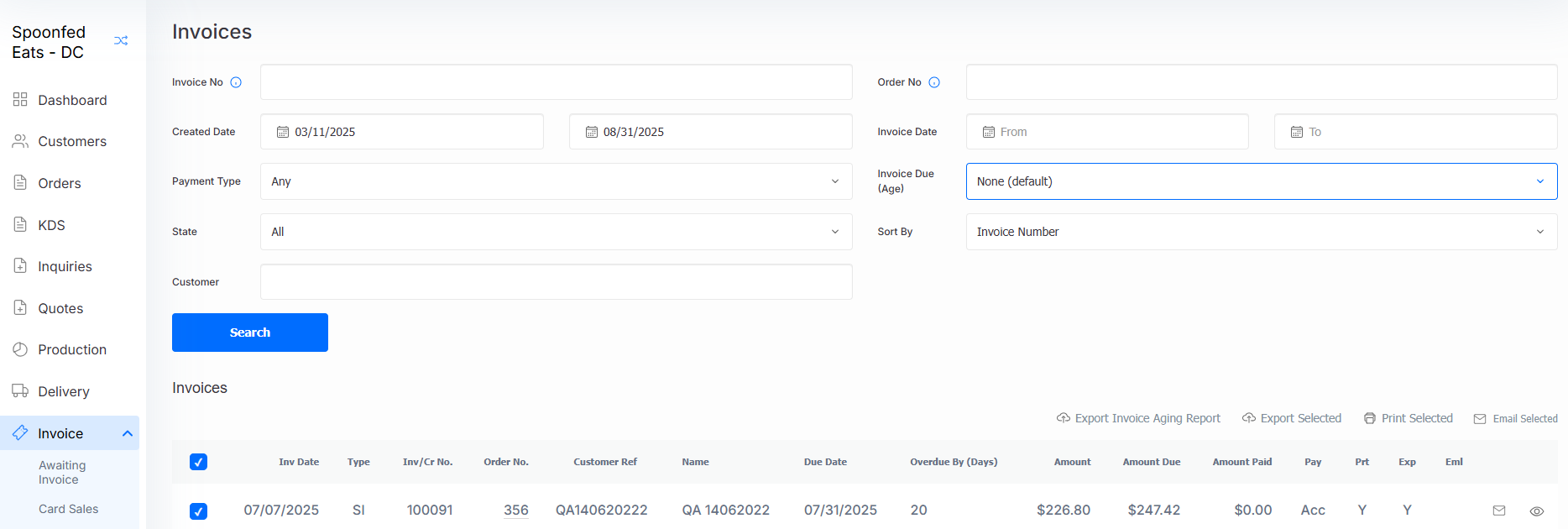The image size is (1568, 529).
Task: Click the Inv Date column header
Action: click(299, 462)
